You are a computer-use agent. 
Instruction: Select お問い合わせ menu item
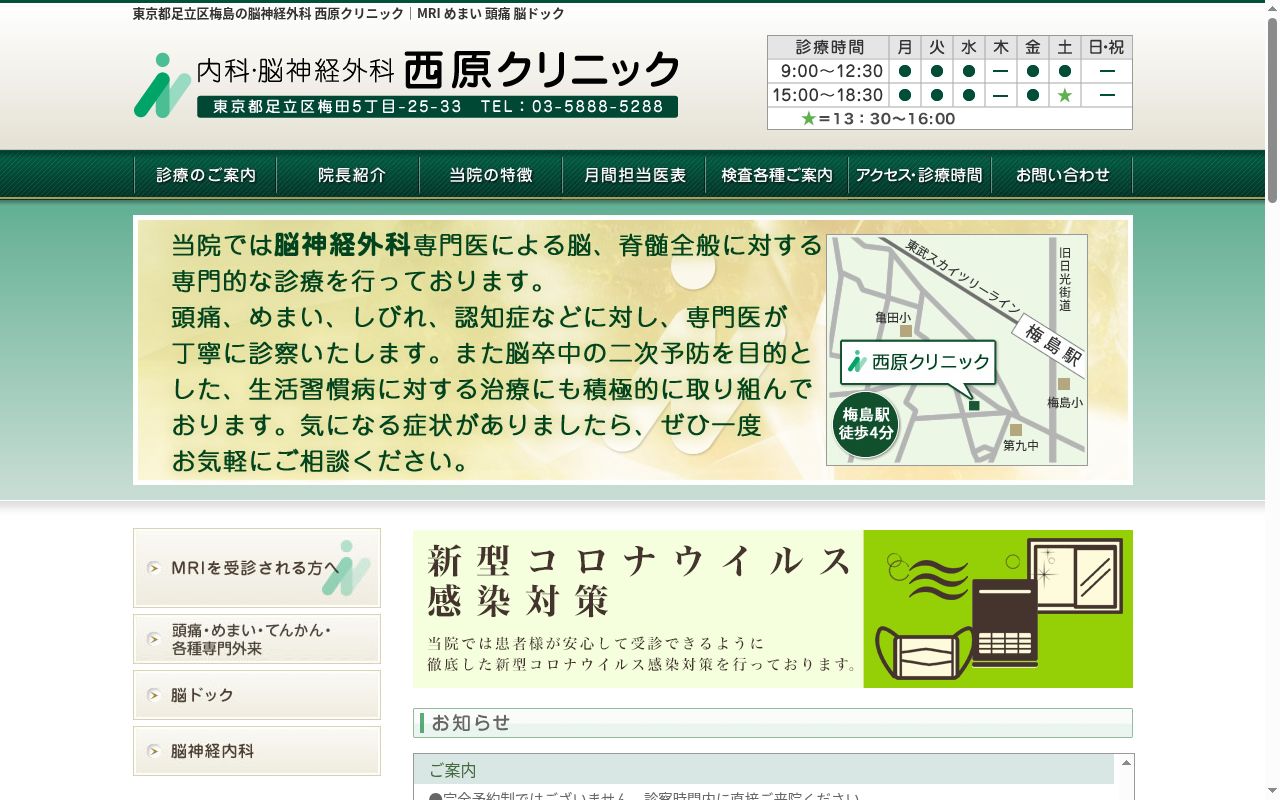tap(1063, 175)
